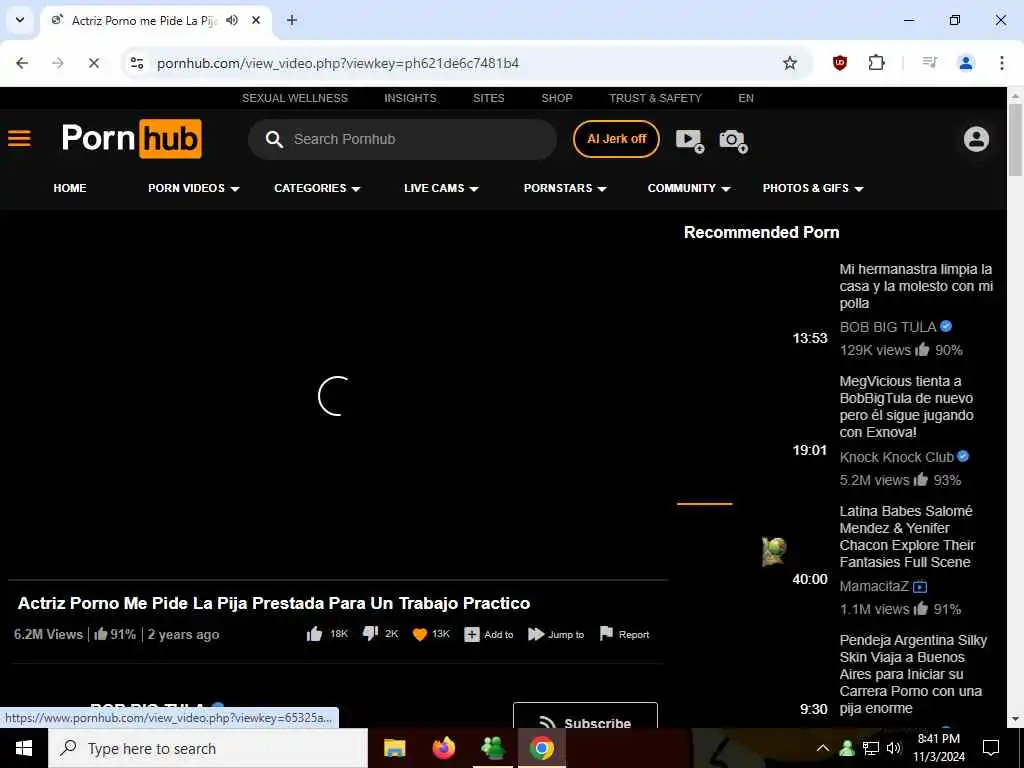Image resolution: width=1024 pixels, height=768 pixels.
Task: Click the upload photo camera icon
Action: tap(733, 140)
